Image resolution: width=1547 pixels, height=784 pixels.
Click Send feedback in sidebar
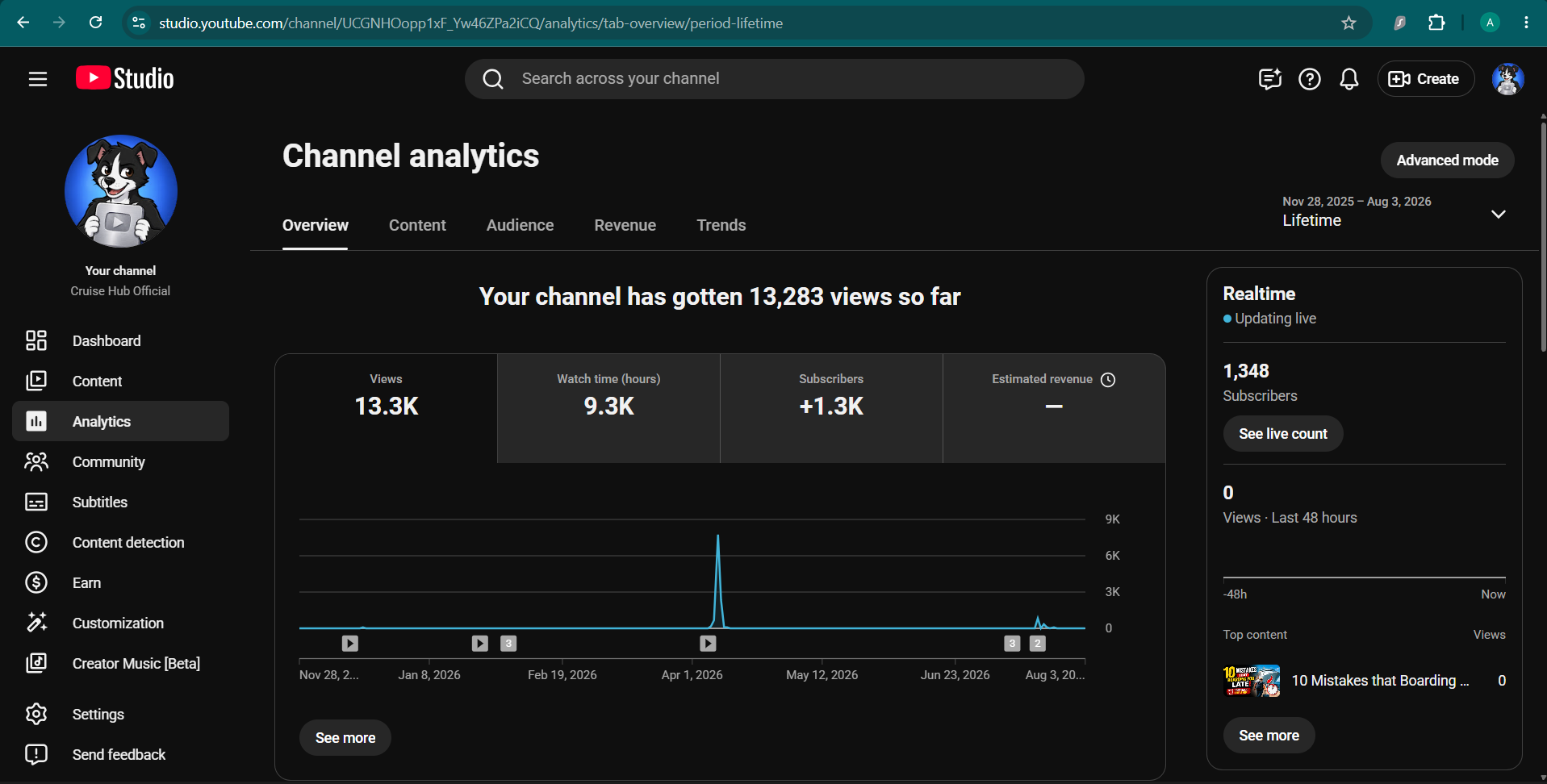point(121,754)
